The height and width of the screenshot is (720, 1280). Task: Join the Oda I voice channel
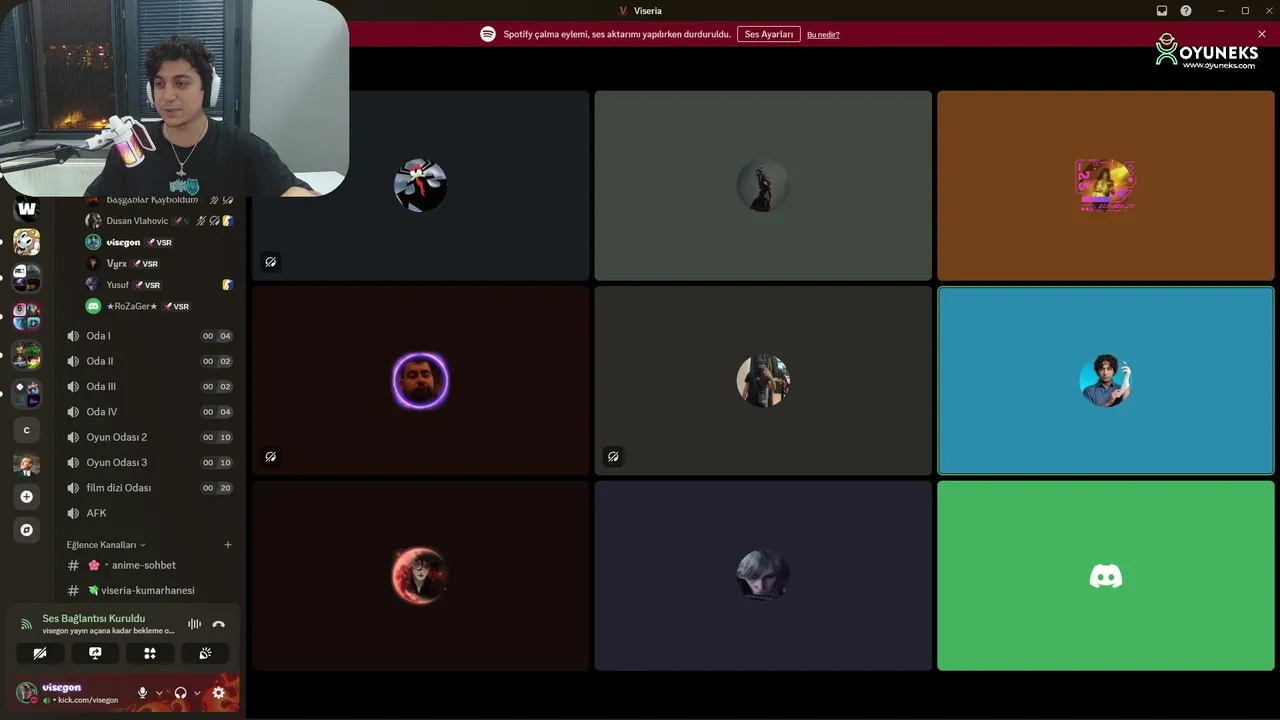[x=149, y=336]
